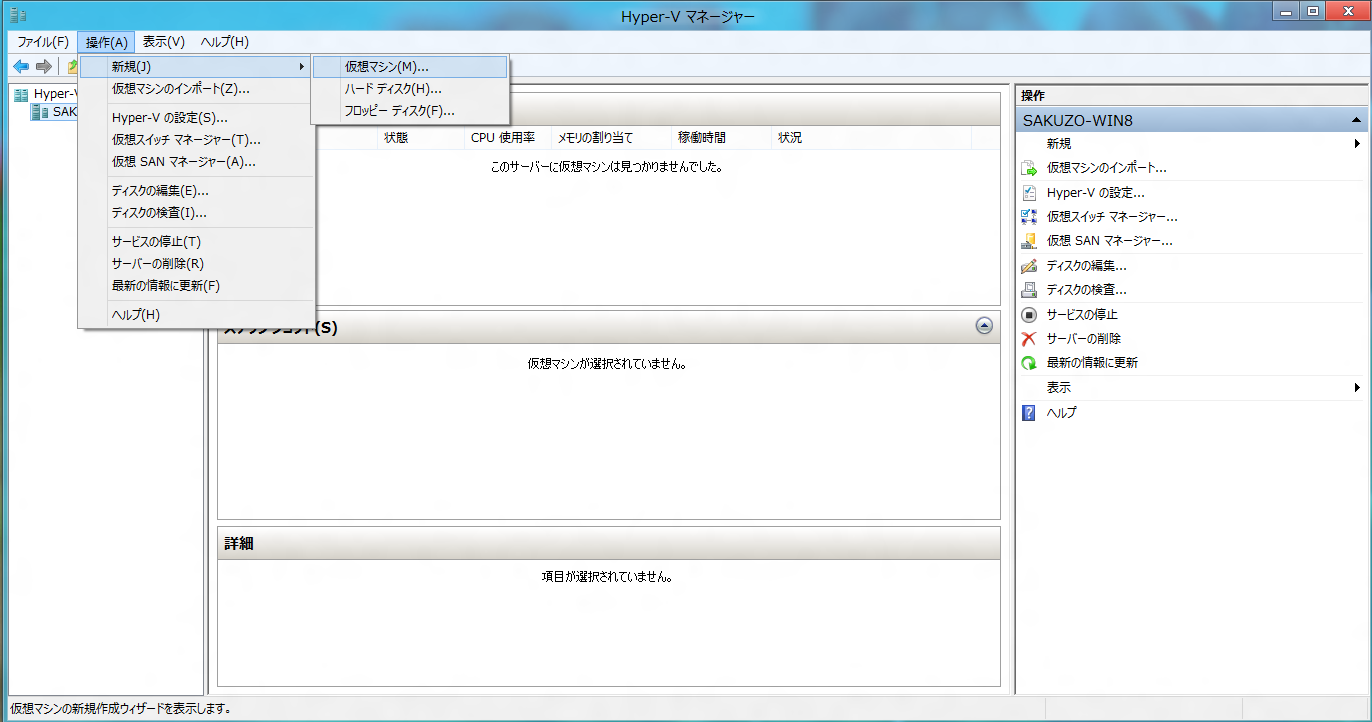Close the Hyper-V マネージャー window
Image resolution: width=1372 pixels, height=722 pixels.
1345,12
